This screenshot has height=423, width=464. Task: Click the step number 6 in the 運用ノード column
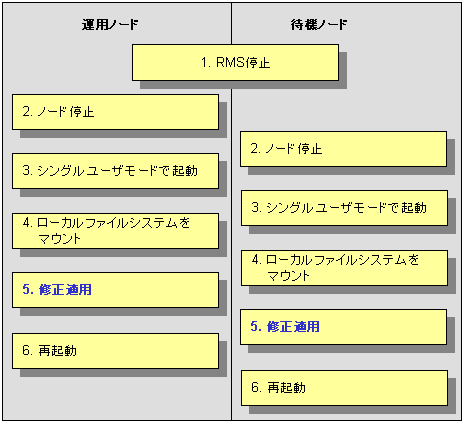26,351
